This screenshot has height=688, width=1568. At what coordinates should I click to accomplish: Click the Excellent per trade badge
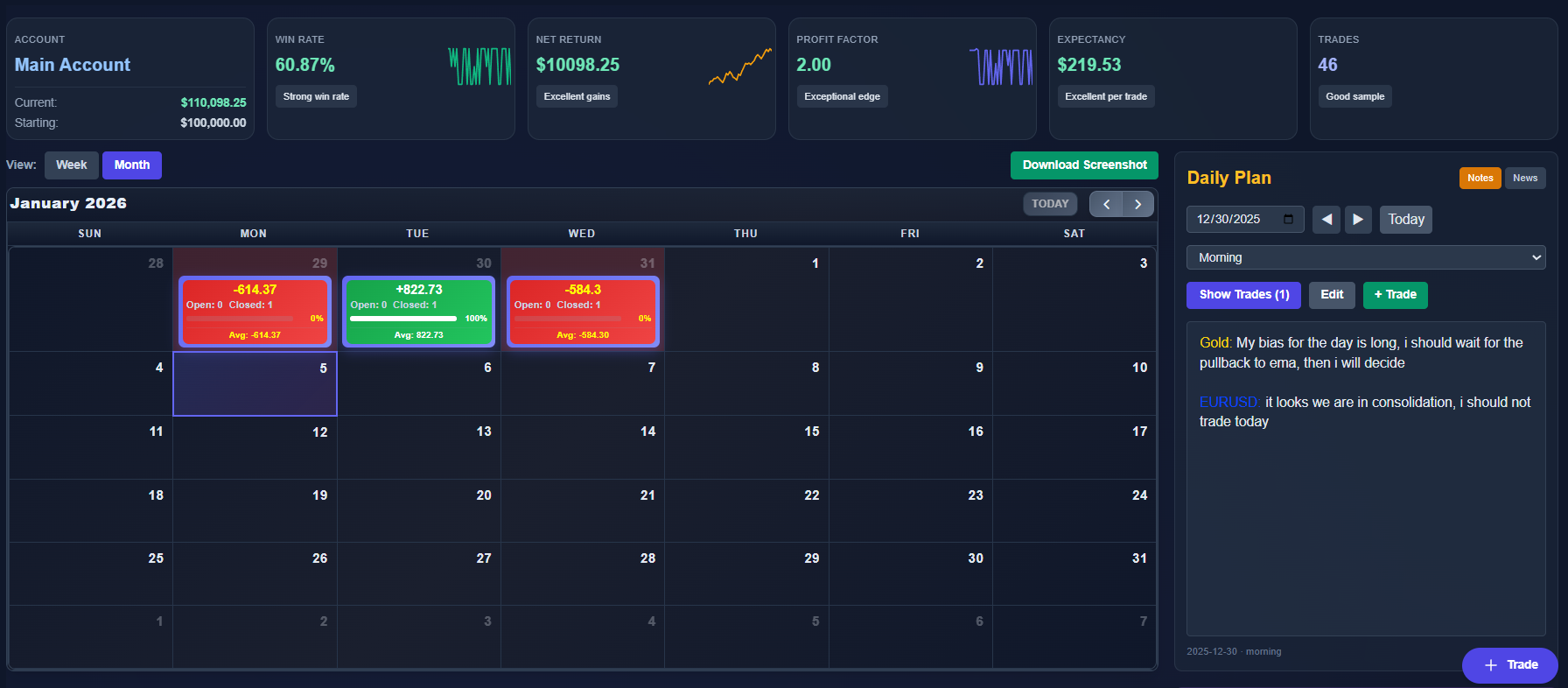pyautogui.click(x=1106, y=96)
